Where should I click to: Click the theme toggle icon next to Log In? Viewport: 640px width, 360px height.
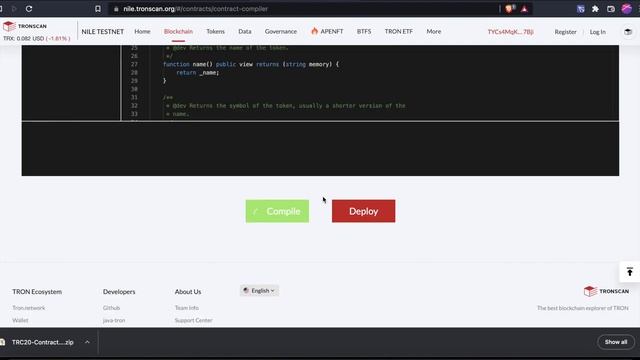click(x=628, y=31)
